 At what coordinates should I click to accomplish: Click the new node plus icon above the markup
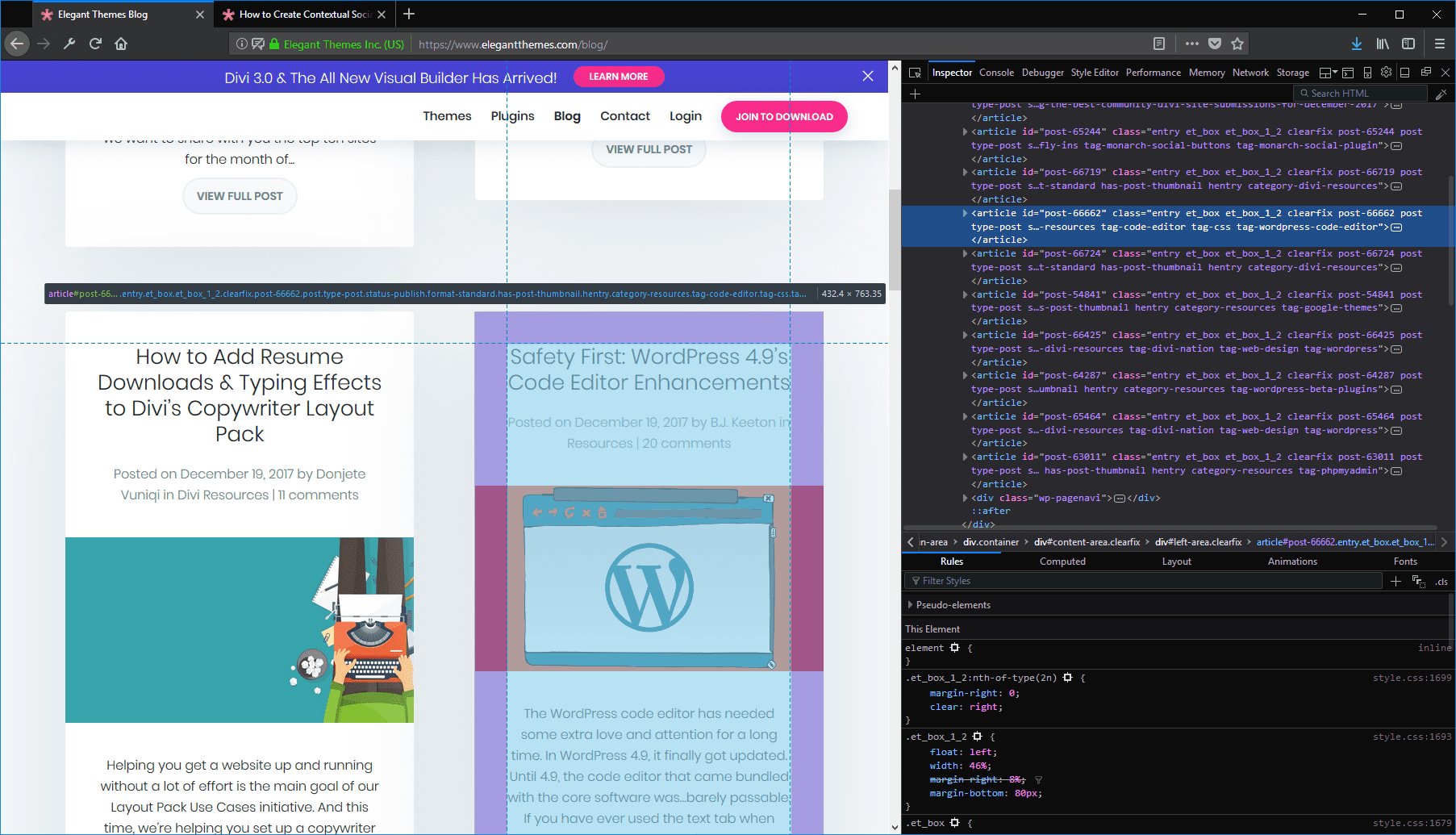[x=916, y=94]
